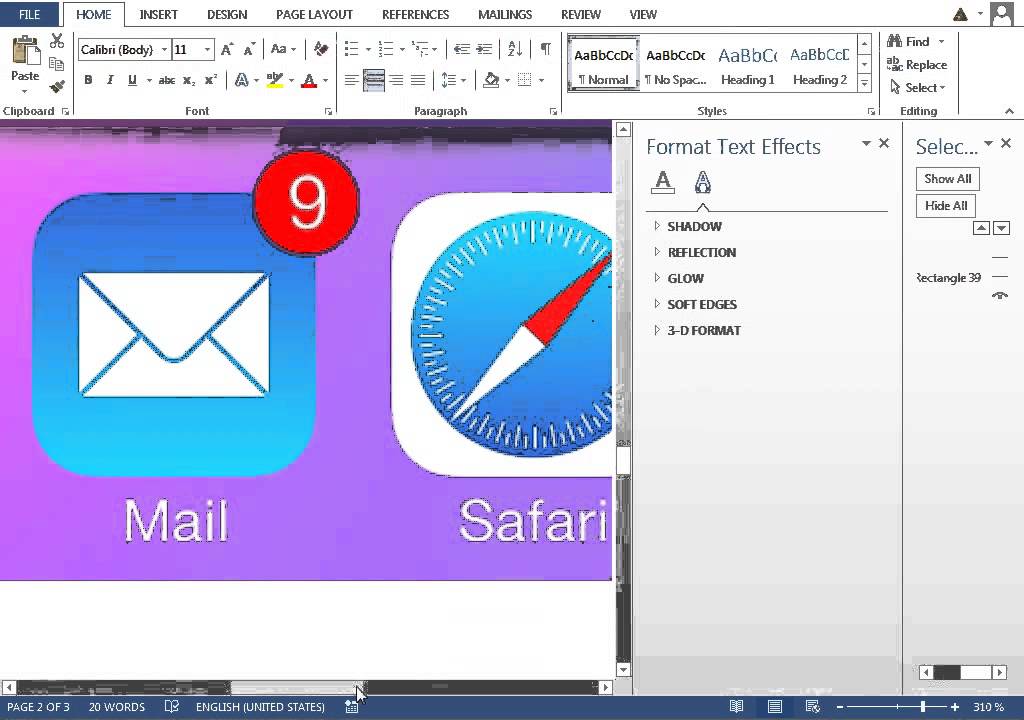Click the Show All button
This screenshot has height=720, width=1024.
(947, 178)
